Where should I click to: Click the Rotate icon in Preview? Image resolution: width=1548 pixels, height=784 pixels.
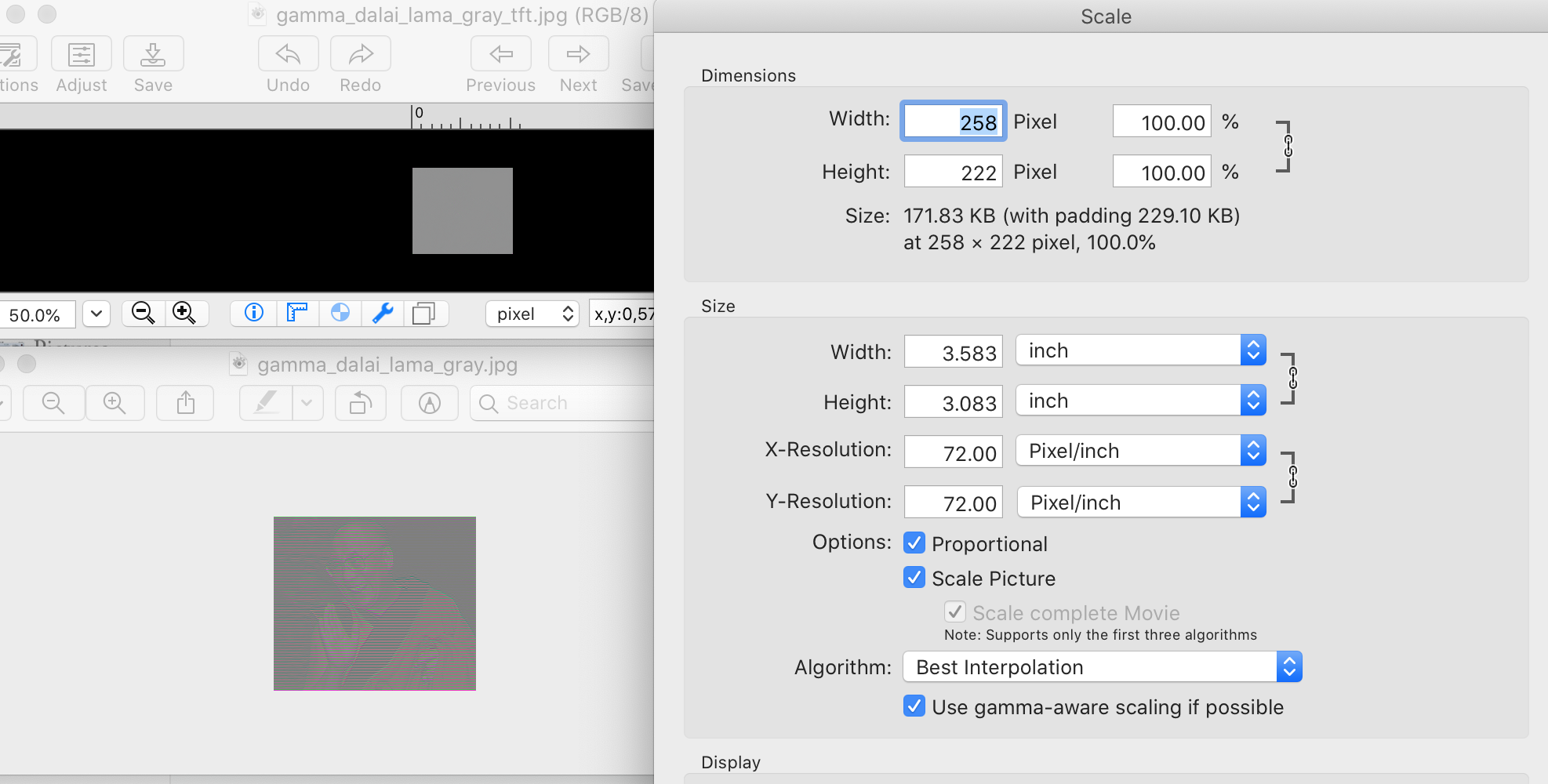(361, 403)
